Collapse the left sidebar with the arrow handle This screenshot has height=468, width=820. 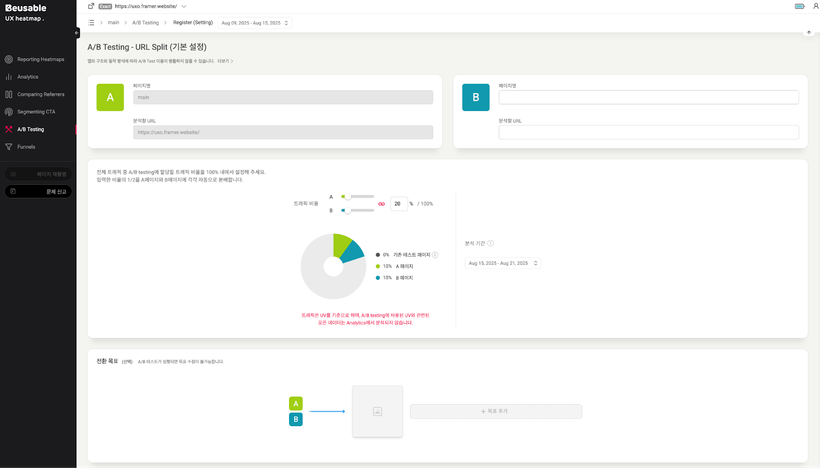click(x=76, y=32)
